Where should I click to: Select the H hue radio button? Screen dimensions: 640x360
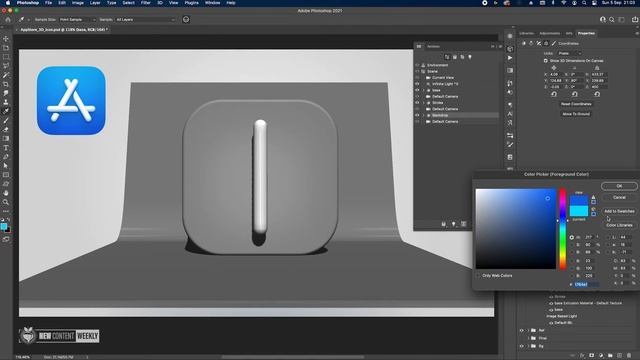[572, 237]
